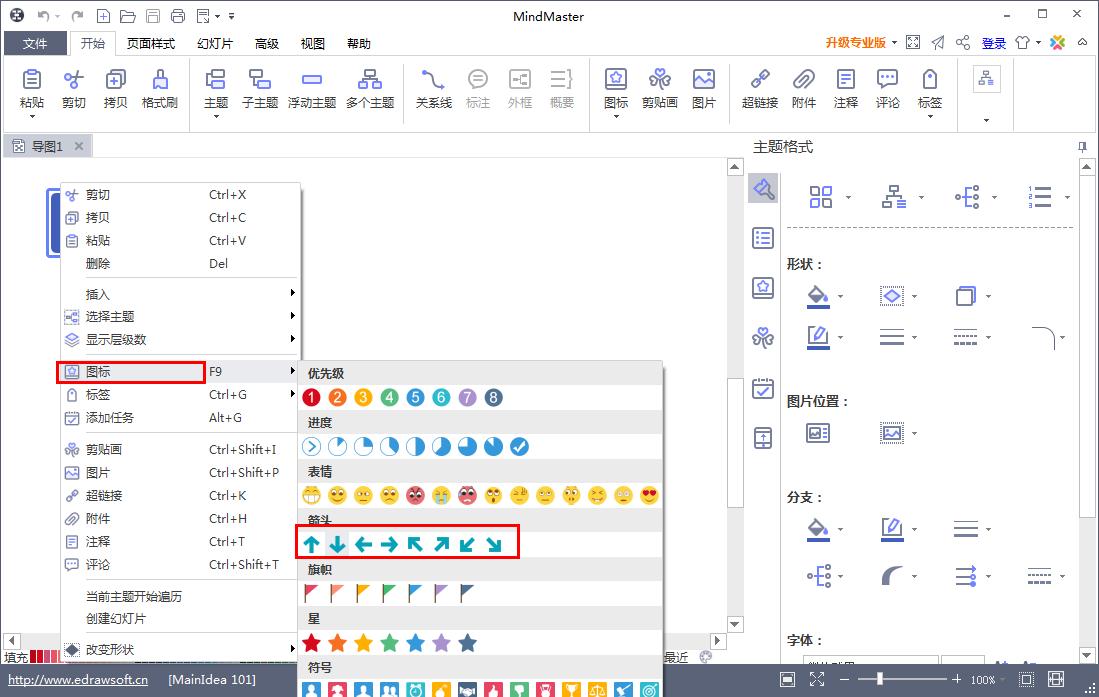Open the 图标 ribbon dropdown
This screenshot has height=697, width=1099.
[615, 117]
